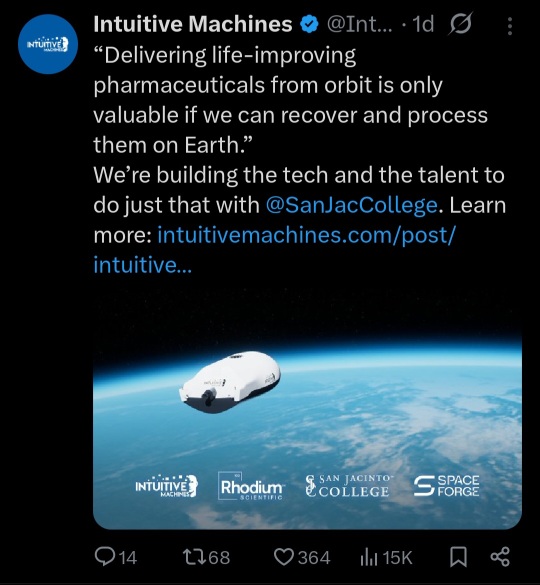Reply using the comment bubble icon
Image resolution: width=540 pixels, height=585 pixels.
click(103, 557)
